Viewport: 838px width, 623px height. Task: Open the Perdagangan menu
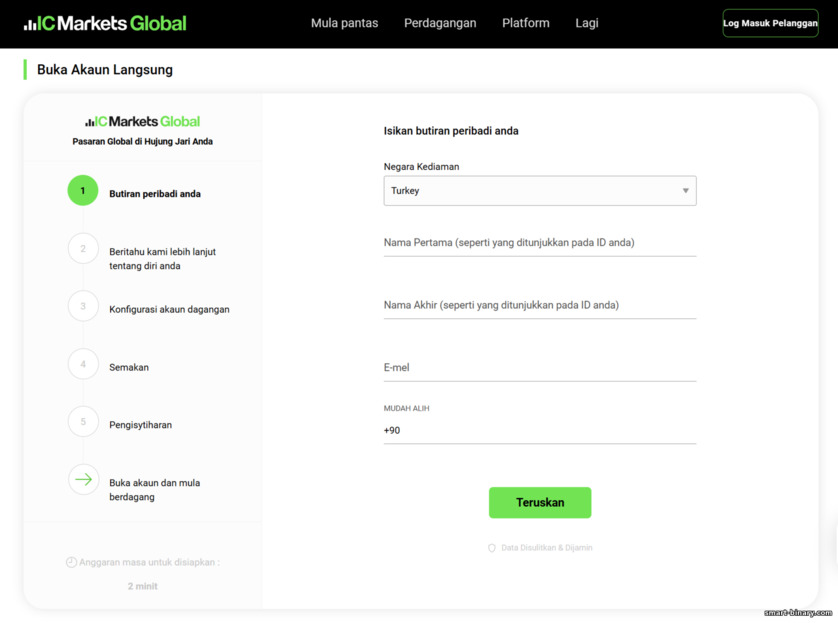[x=440, y=23]
